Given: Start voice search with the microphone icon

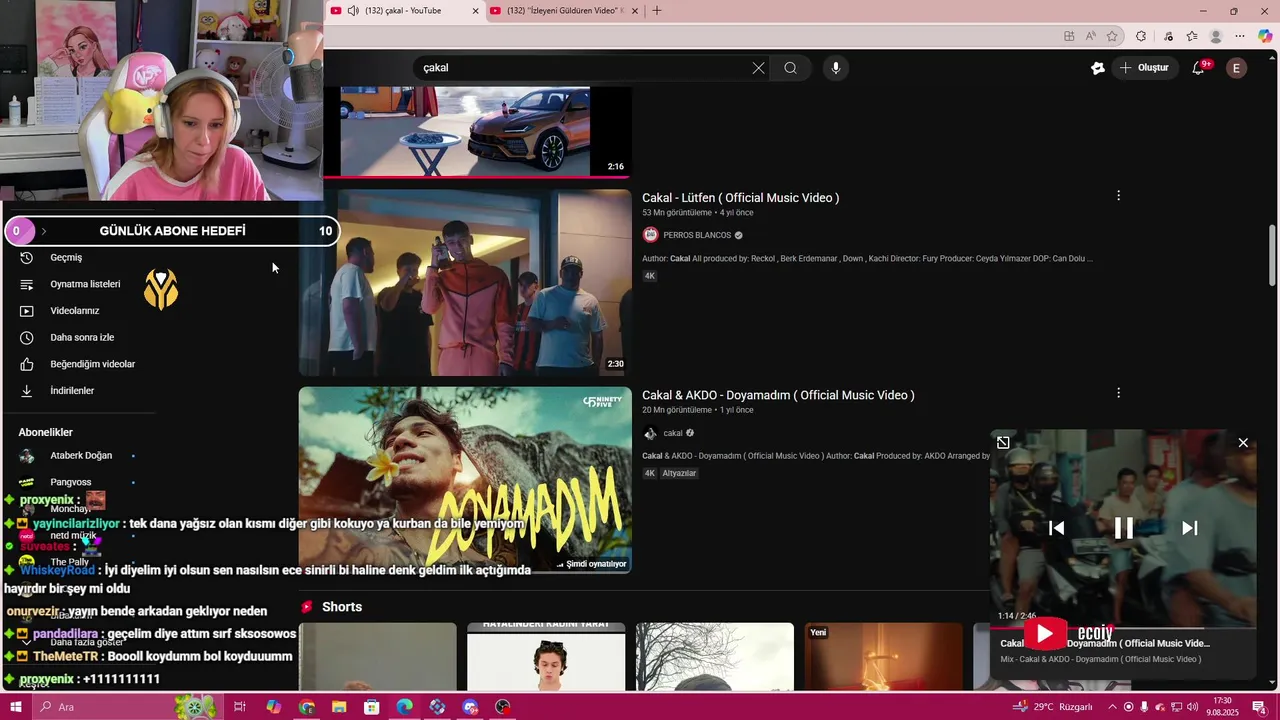Looking at the screenshot, I should pyautogui.click(x=836, y=68).
